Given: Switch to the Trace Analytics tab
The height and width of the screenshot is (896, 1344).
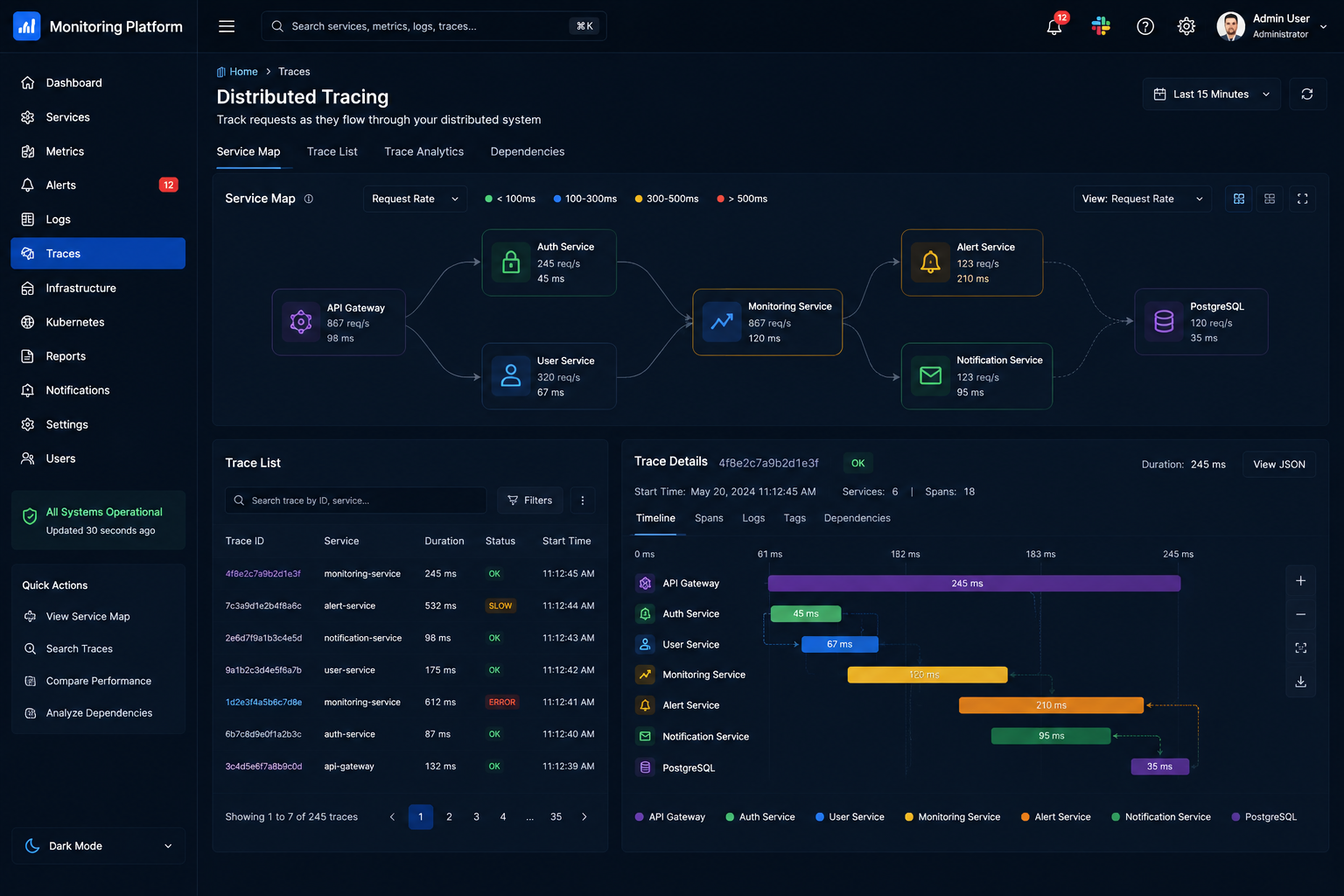Looking at the screenshot, I should [423, 151].
